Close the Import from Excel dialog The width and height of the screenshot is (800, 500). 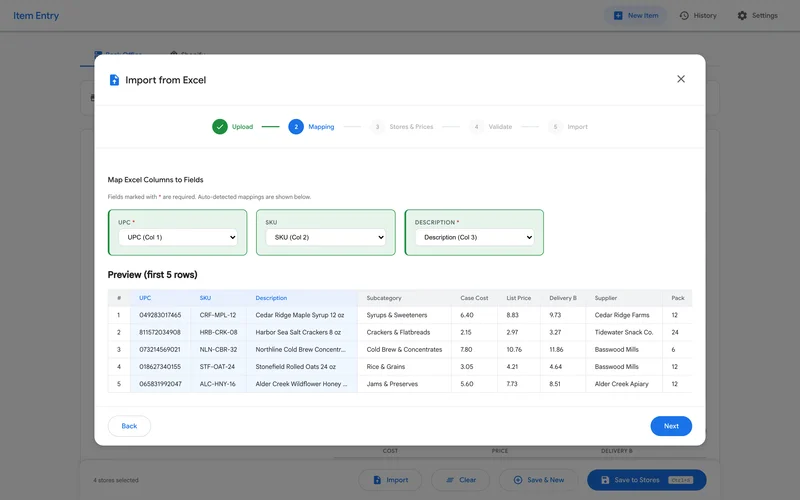tap(681, 79)
